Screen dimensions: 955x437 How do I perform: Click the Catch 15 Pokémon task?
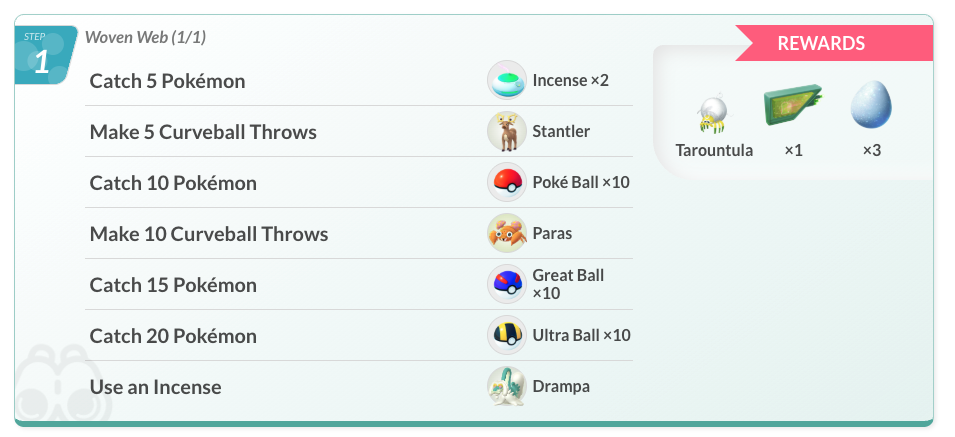tap(173, 285)
